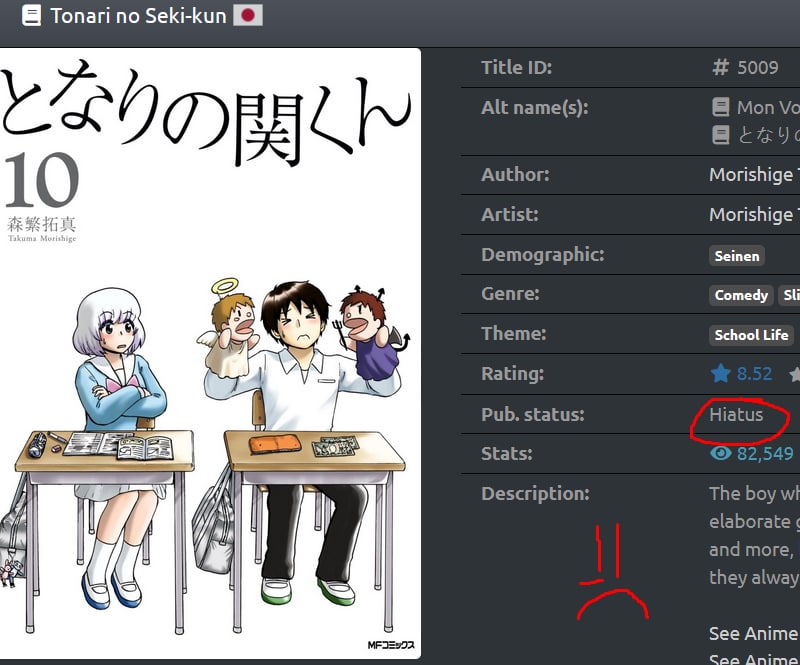Click the Hiatus publication status text
Screen dimensions: 800x665
736,414
